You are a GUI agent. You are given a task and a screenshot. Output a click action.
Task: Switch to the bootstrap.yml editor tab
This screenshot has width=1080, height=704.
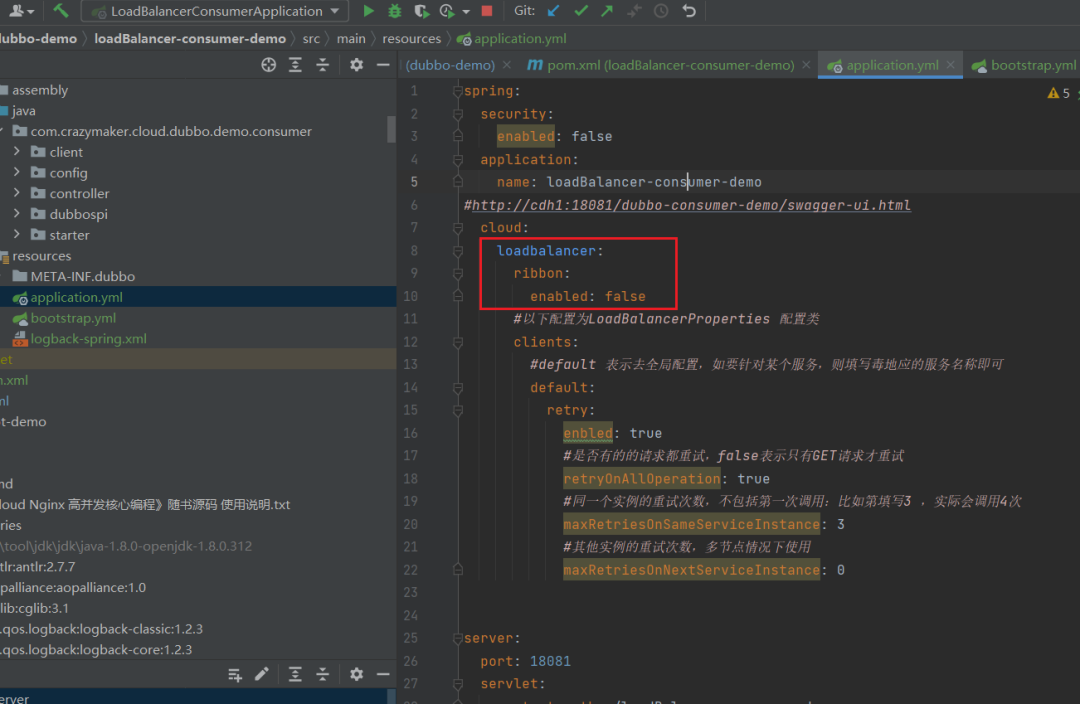(x=1034, y=65)
